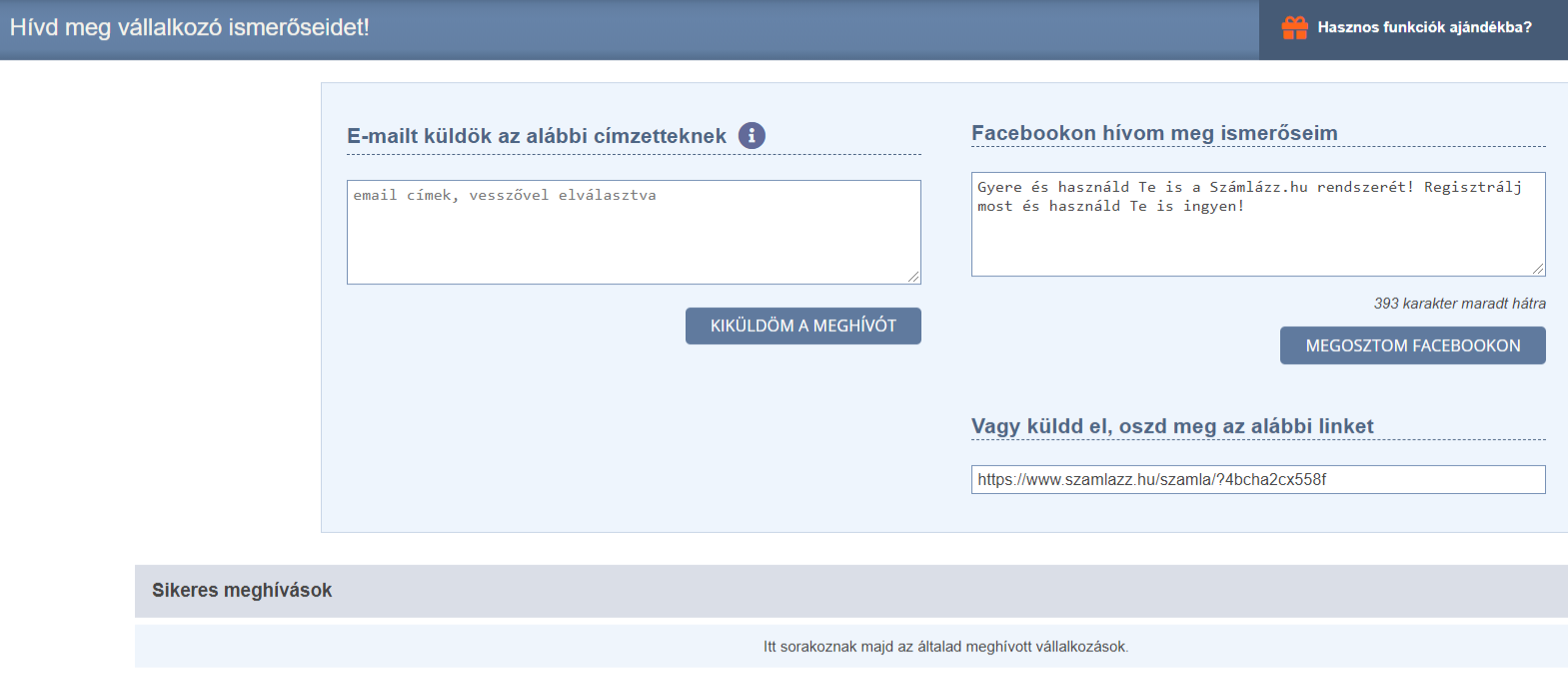Click the empty invited businesses list message
1568x678 pixels.
click(945, 647)
